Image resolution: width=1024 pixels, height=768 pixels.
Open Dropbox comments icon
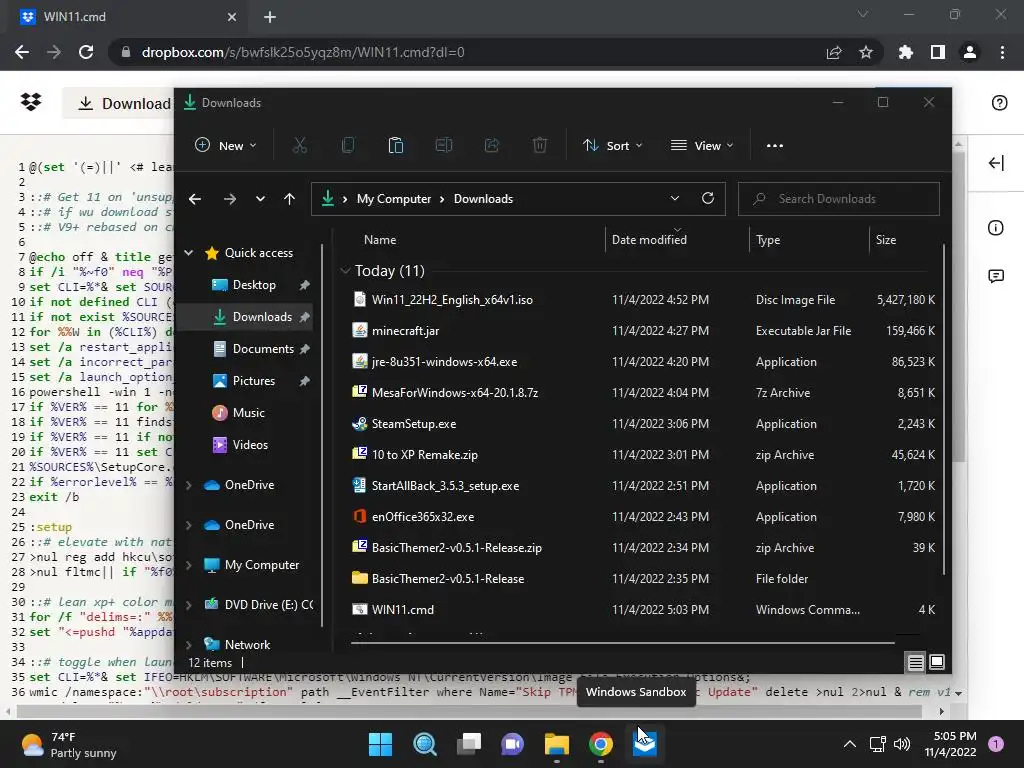pyautogui.click(x=996, y=276)
